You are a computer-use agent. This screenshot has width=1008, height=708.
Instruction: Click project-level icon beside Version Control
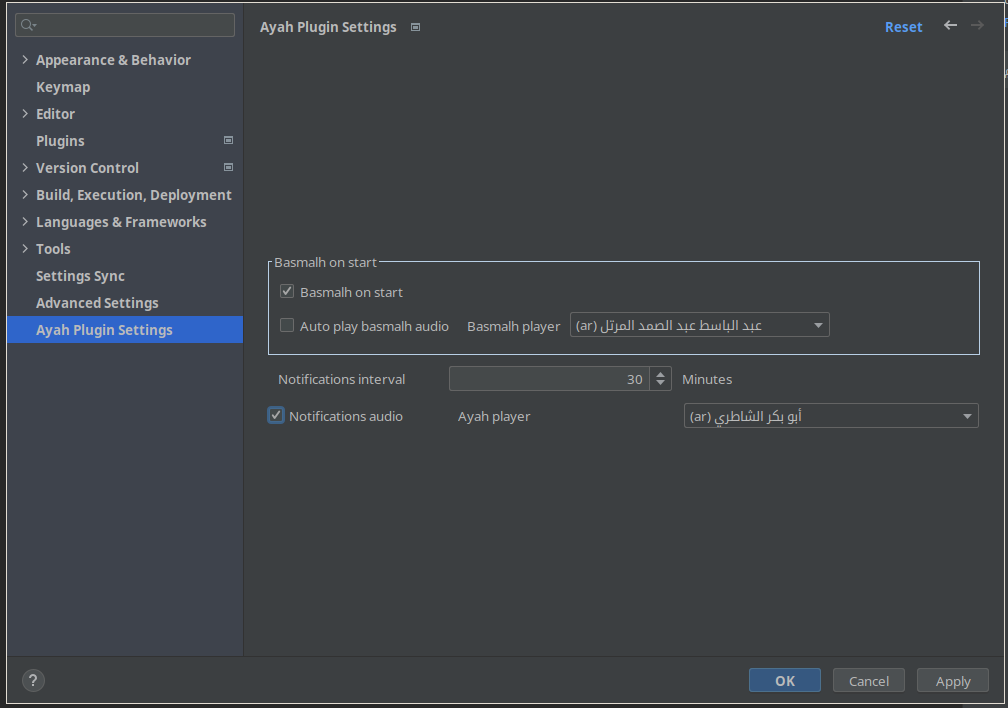tap(228, 167)
